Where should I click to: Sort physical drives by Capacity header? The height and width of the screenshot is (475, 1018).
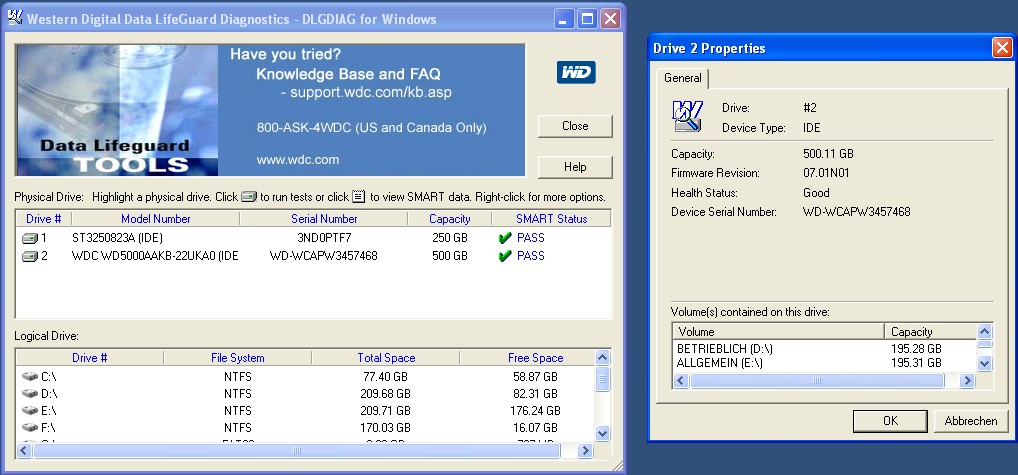450,219
